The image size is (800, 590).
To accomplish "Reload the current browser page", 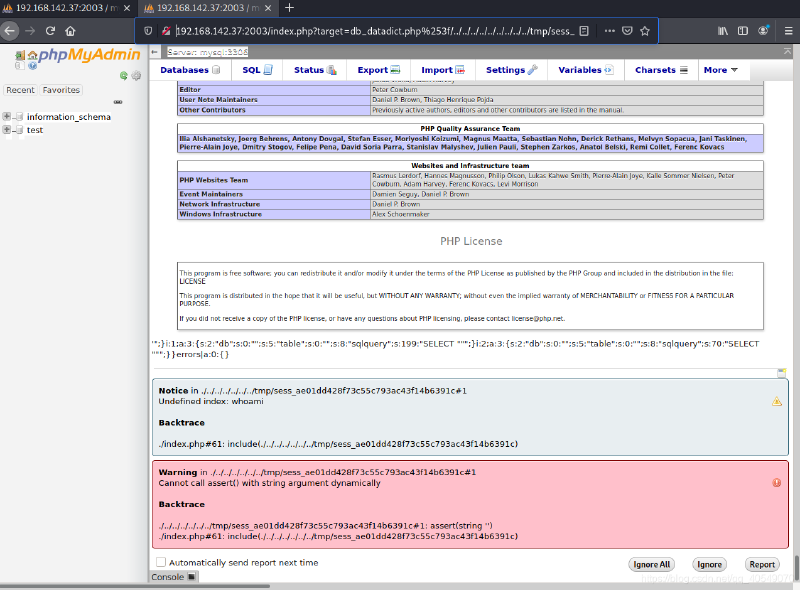I will (x=50, y=31).
